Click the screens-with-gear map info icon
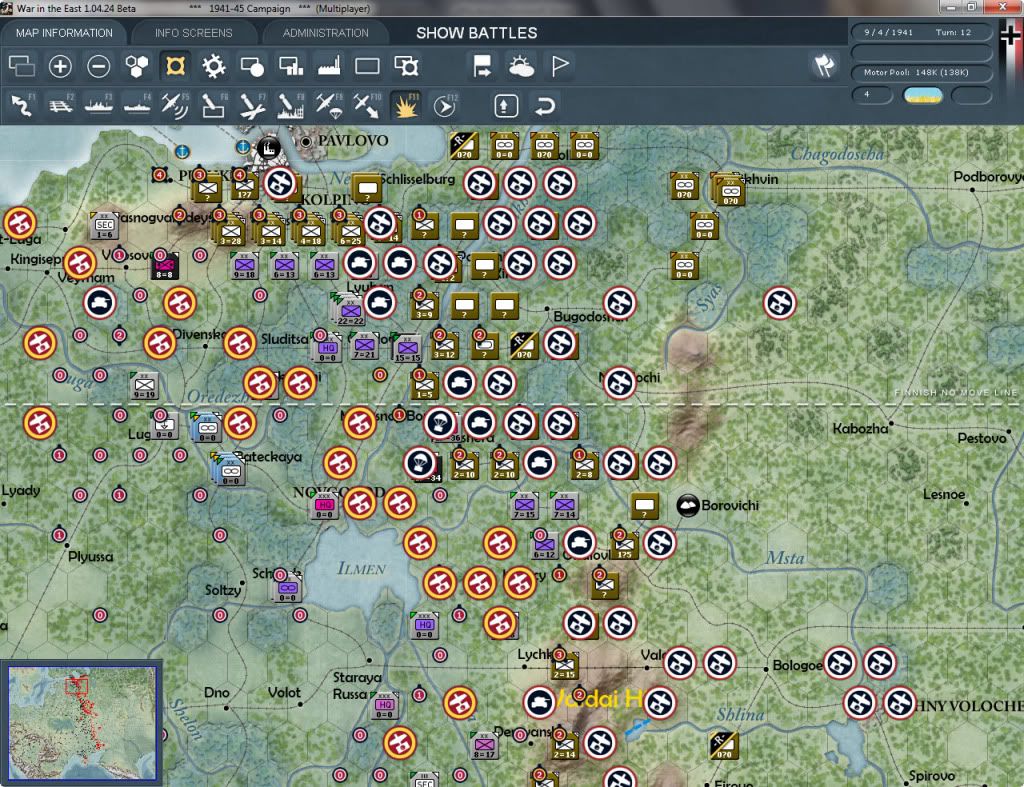The width and height of the screenshot is (1024, 787). (x=406, y=66)
